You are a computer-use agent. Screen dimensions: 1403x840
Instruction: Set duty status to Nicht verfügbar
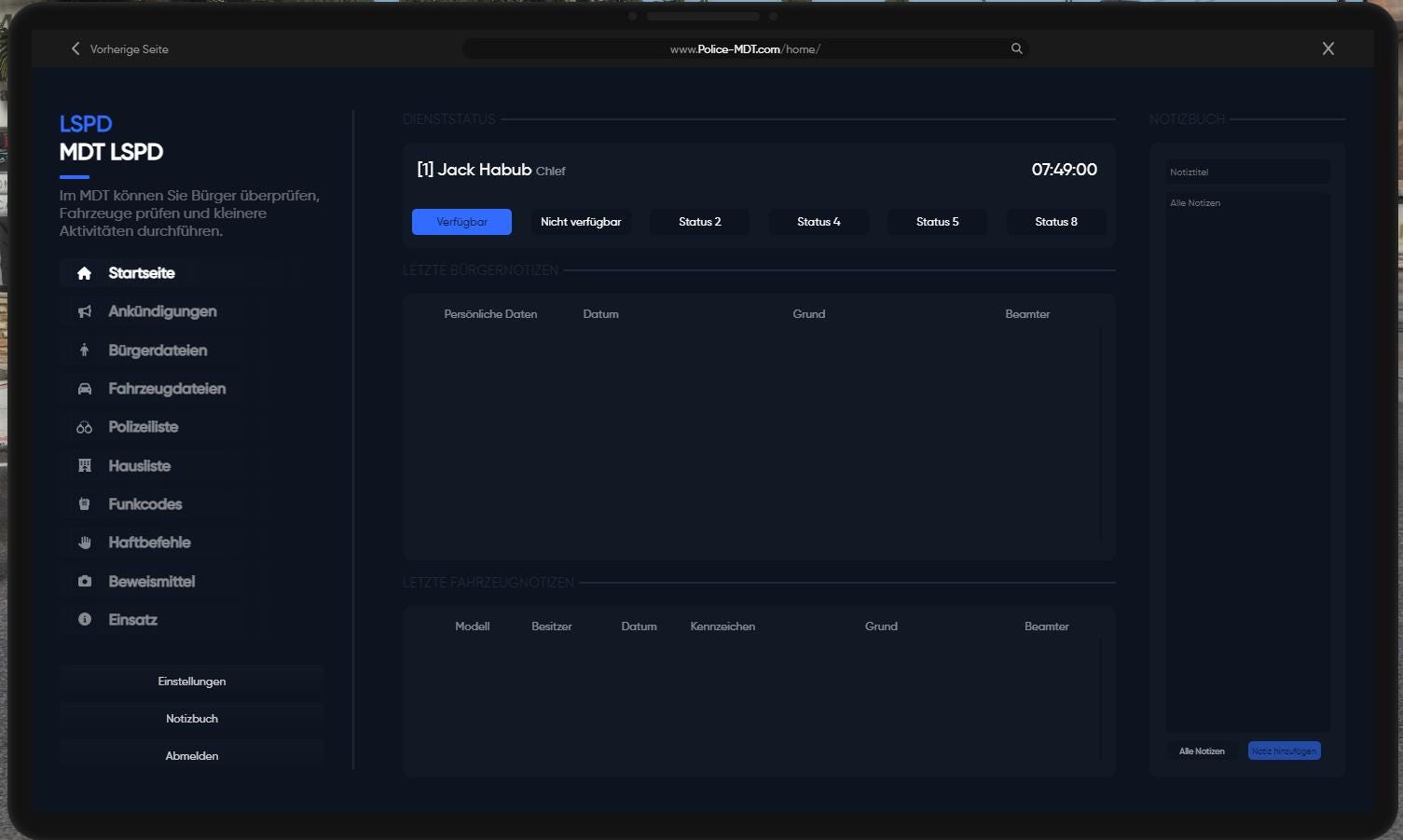click(580, 221)
